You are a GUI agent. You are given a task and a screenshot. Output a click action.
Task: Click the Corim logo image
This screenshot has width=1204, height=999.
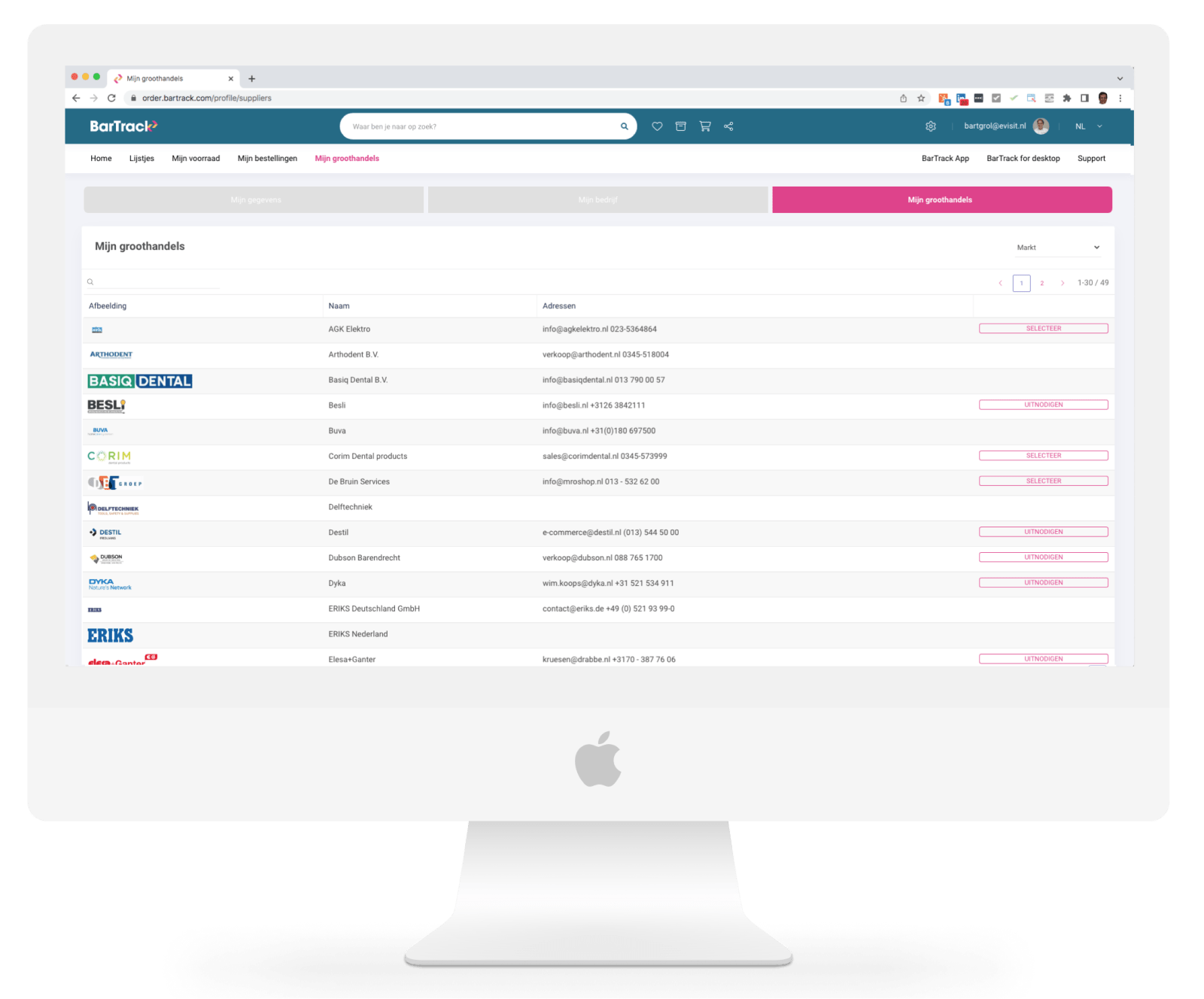pyautogui.click(x=110, y=457)
